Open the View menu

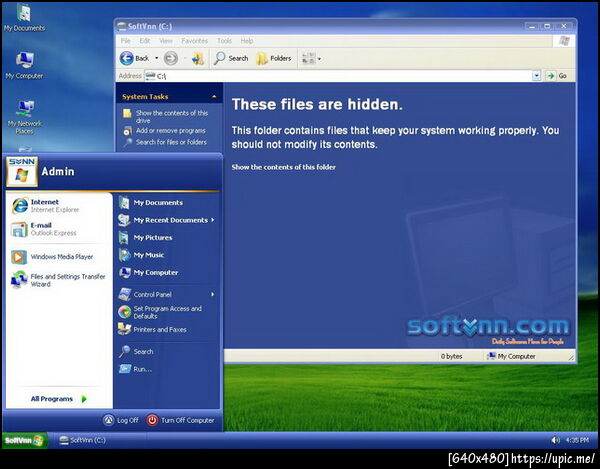[x=166, y=41]
